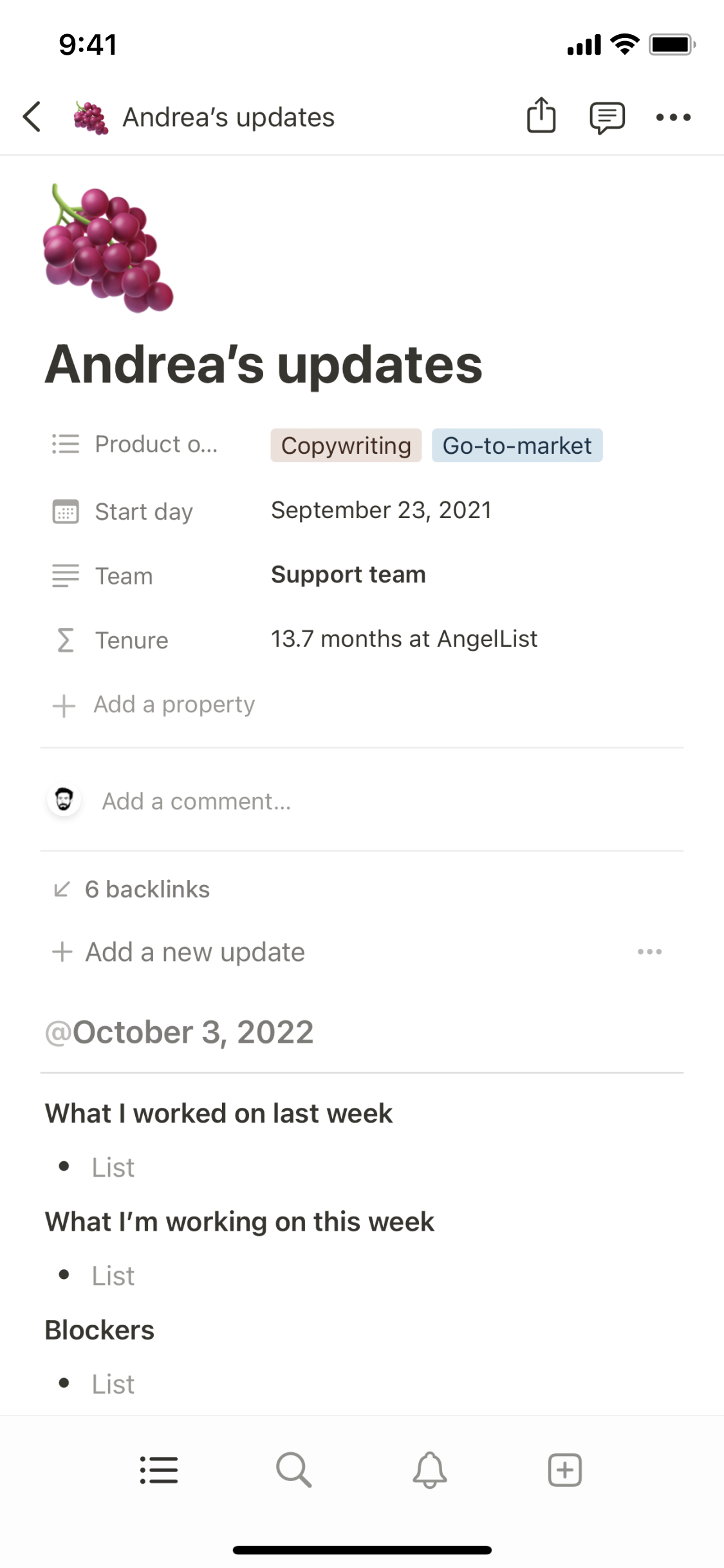Tap the search magnifier icon
The height and width of the screenshot is (1568, 724).
pyautogui.click(x=294, y=1470)
